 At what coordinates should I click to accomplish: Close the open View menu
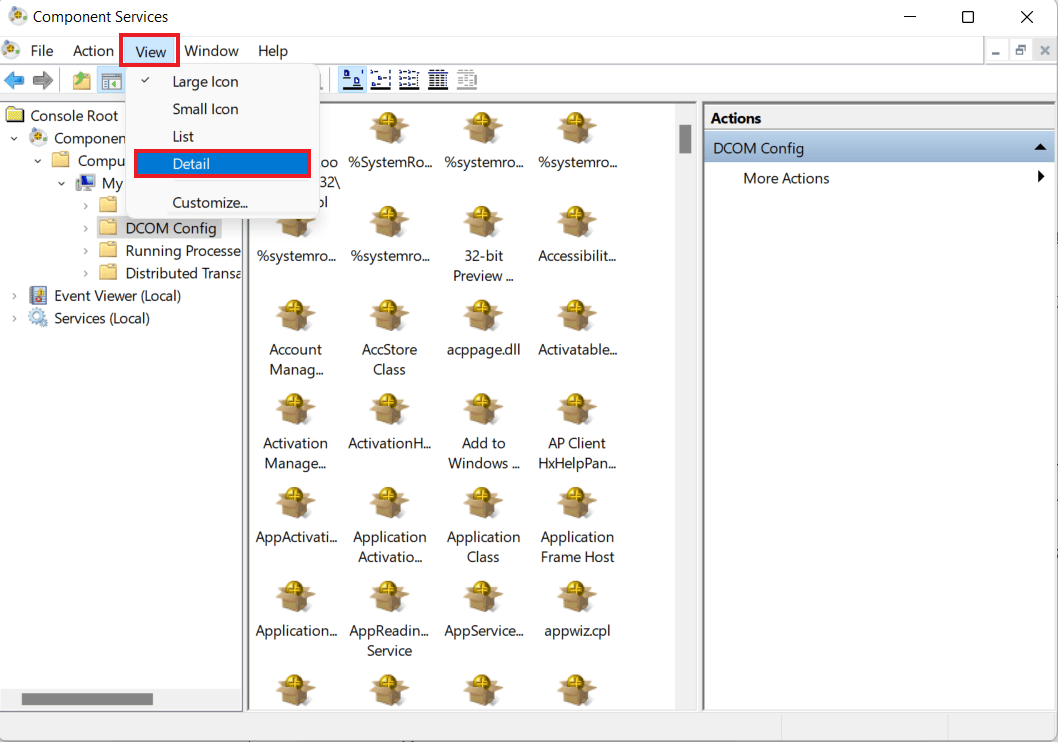click(150, 51)
